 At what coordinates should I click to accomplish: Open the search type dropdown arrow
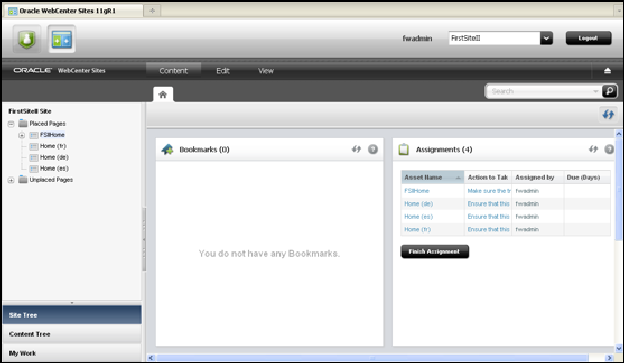pos(596,91)
